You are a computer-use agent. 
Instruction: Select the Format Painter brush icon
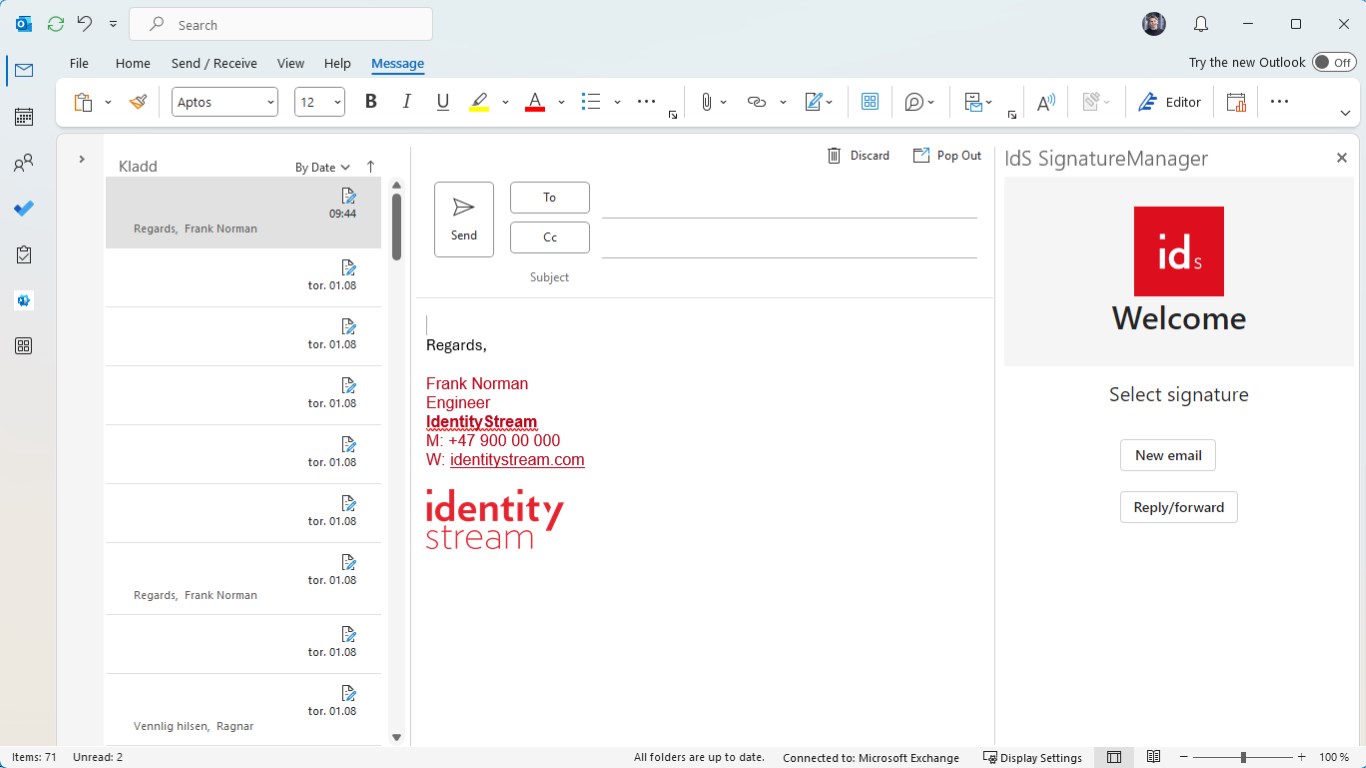pyautogui.click(x=139, y=102)
